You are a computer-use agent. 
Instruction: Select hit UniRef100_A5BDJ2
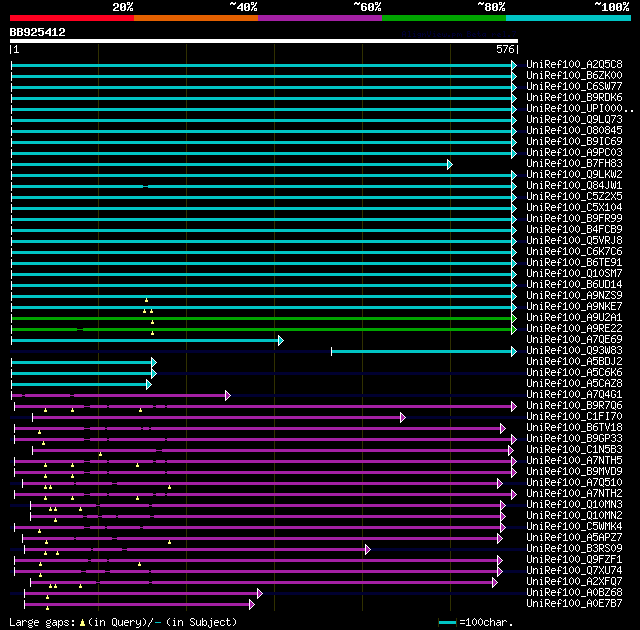574,362
